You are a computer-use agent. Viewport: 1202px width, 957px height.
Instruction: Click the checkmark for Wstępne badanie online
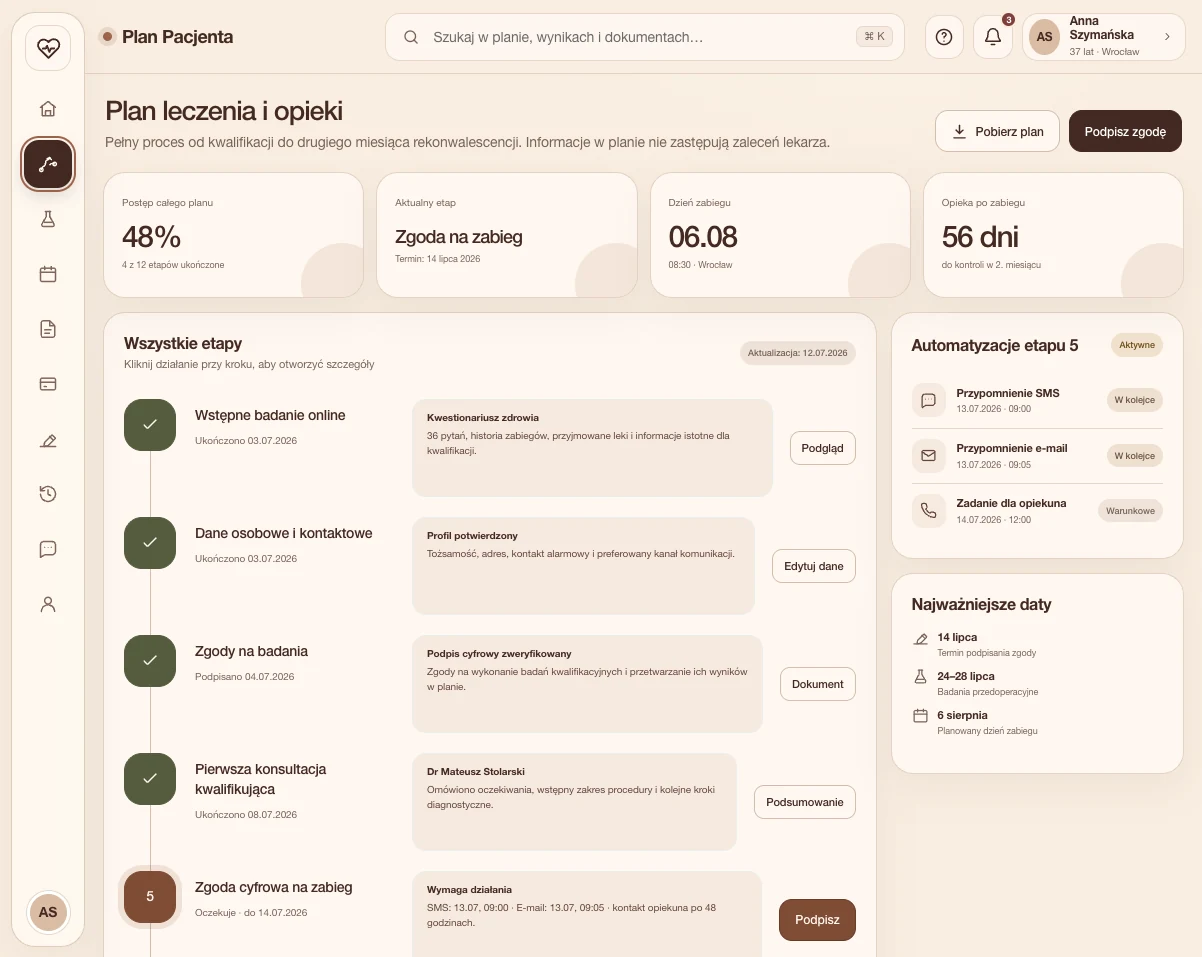(x=150, y=424)
